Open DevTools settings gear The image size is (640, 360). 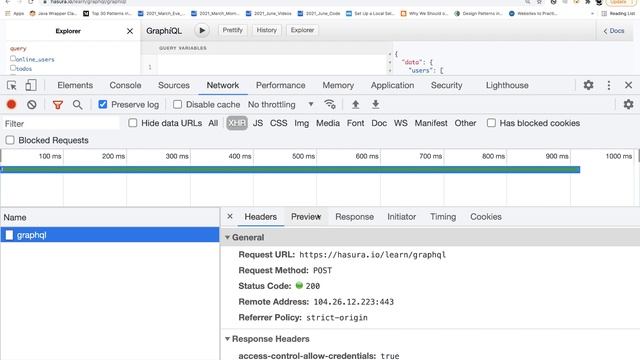pos(588,85)
